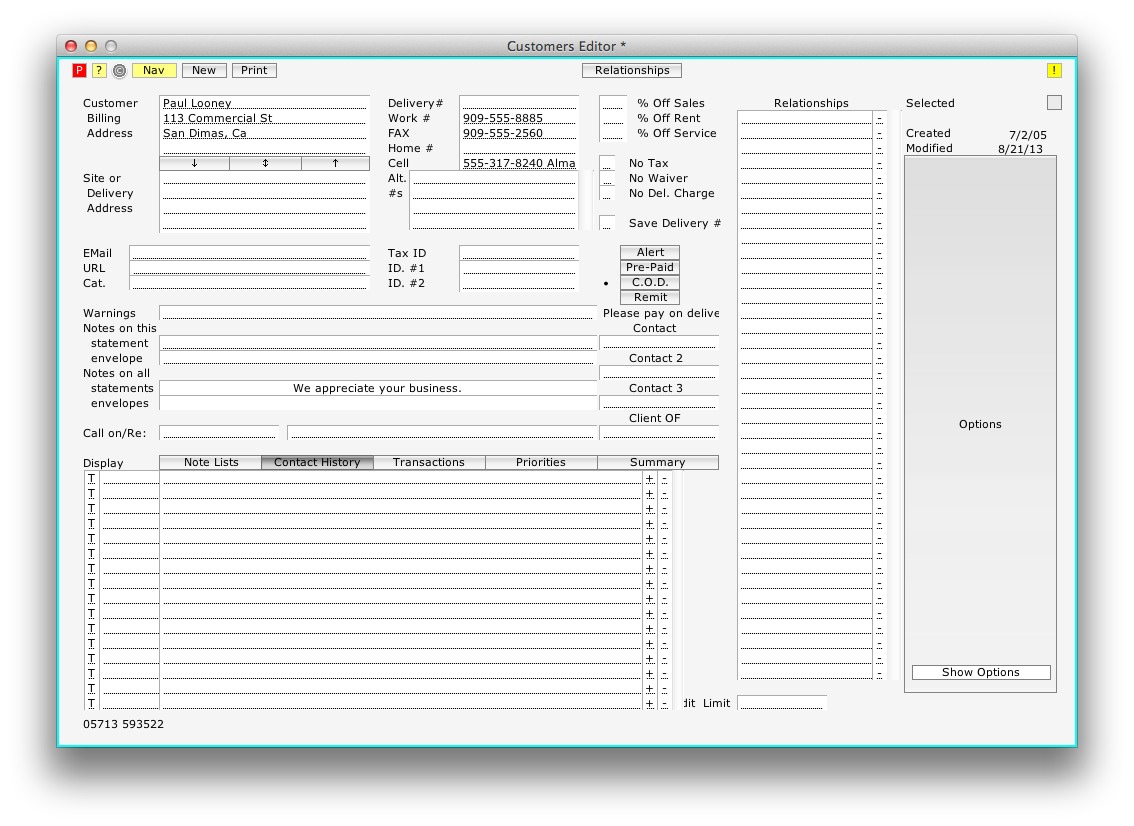This screenshot has height=826, width=1134.
Task: Click the % Off Rent field
Action: (x=613, y=118)
